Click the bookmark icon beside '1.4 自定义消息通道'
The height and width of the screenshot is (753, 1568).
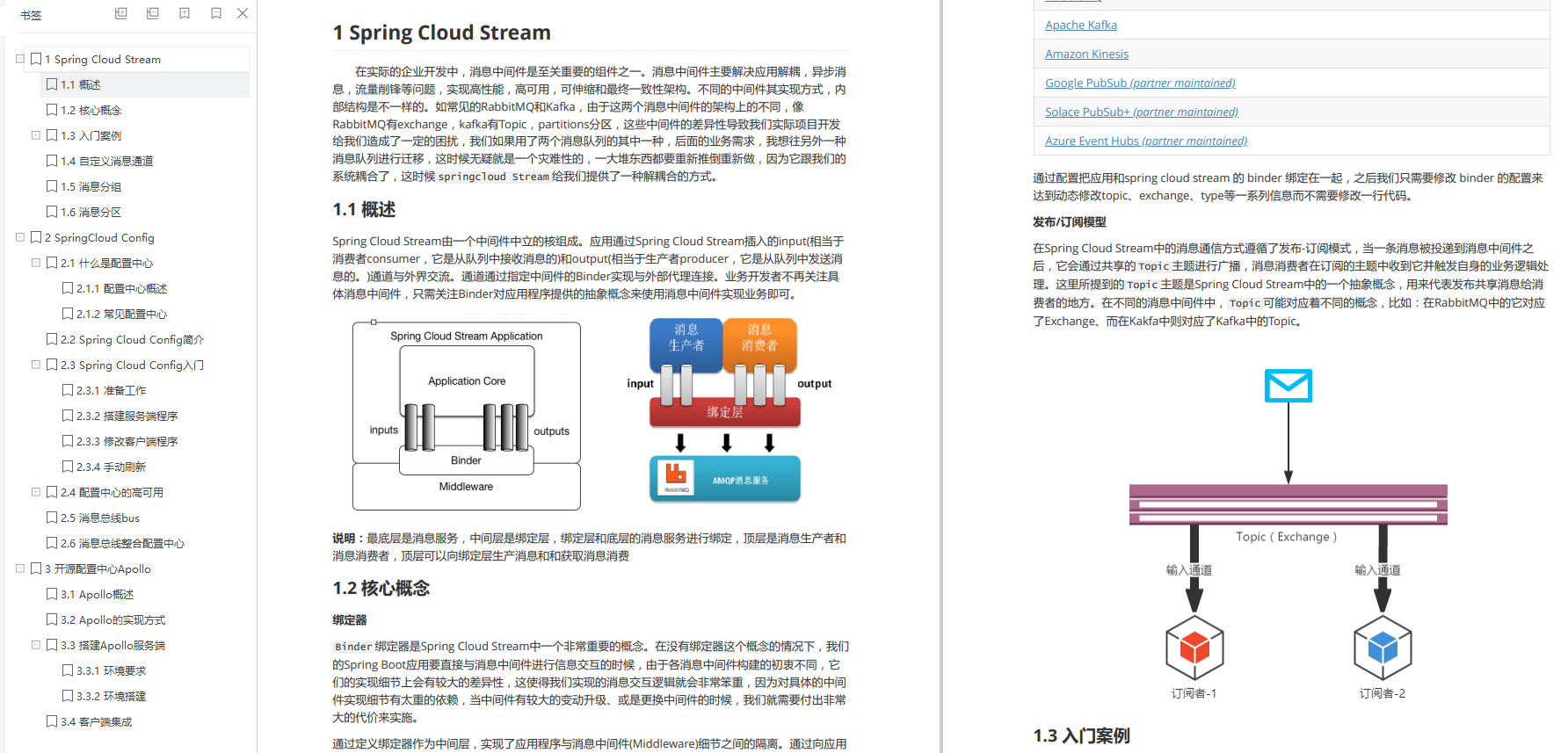point(52,161)
